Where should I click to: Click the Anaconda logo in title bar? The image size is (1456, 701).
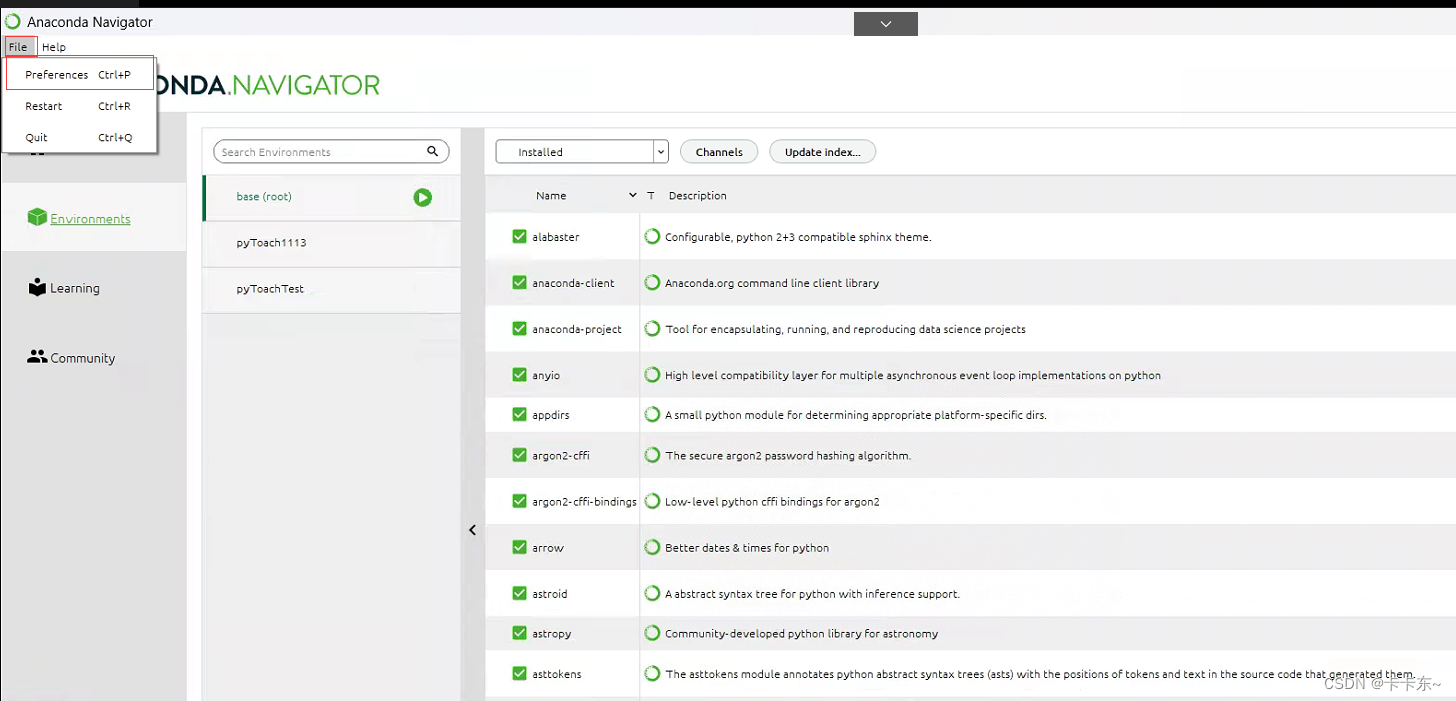point(12,21)
